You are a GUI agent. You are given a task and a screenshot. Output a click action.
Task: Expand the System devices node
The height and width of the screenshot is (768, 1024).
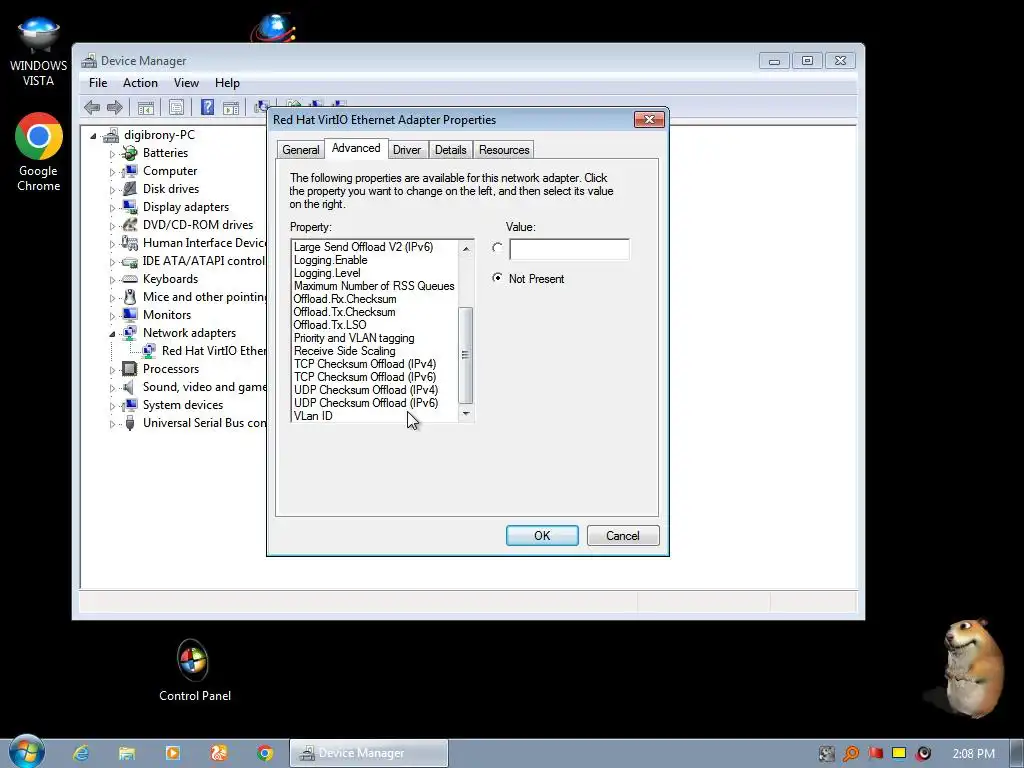click(112, 406)
